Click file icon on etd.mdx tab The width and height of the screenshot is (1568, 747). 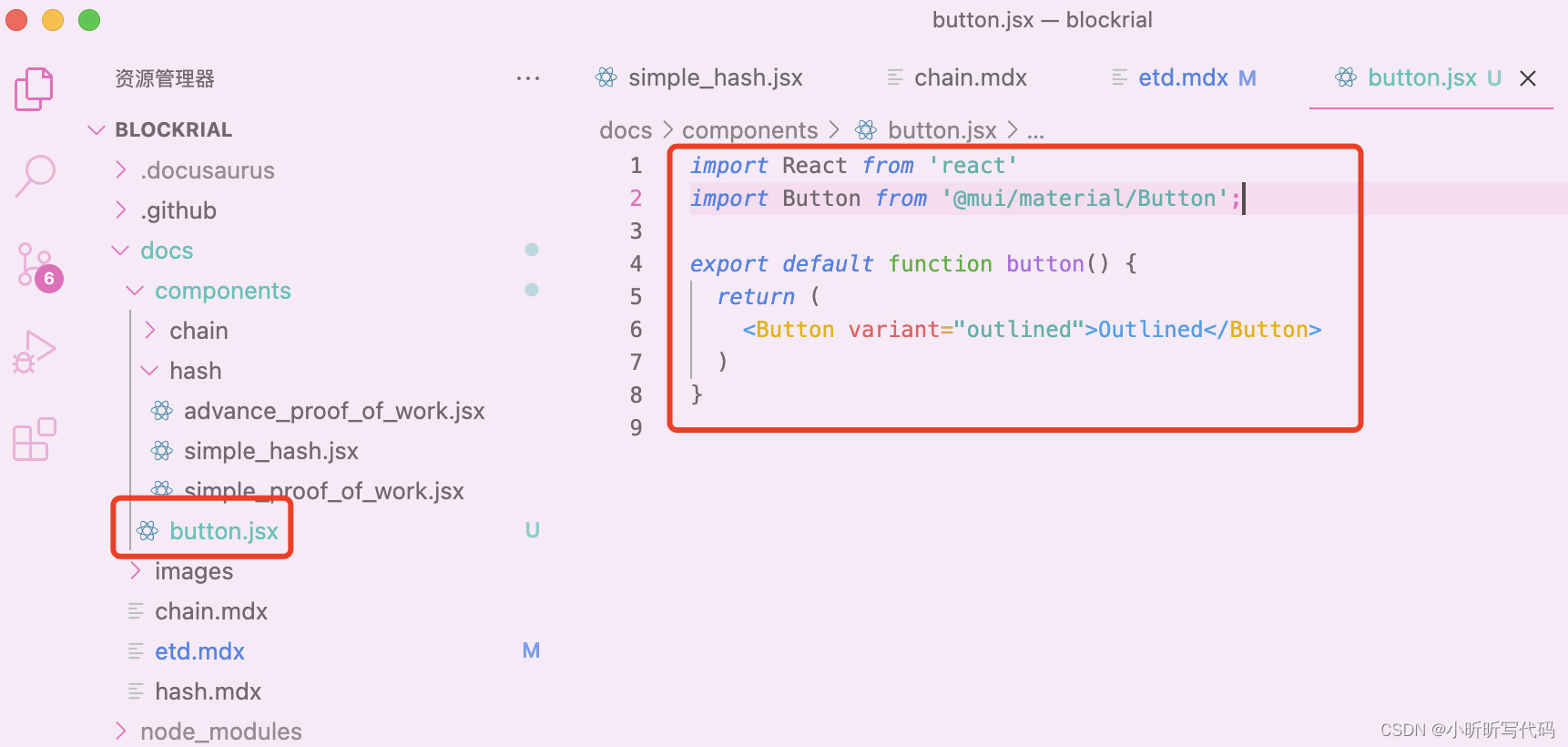click(1119, 77)
